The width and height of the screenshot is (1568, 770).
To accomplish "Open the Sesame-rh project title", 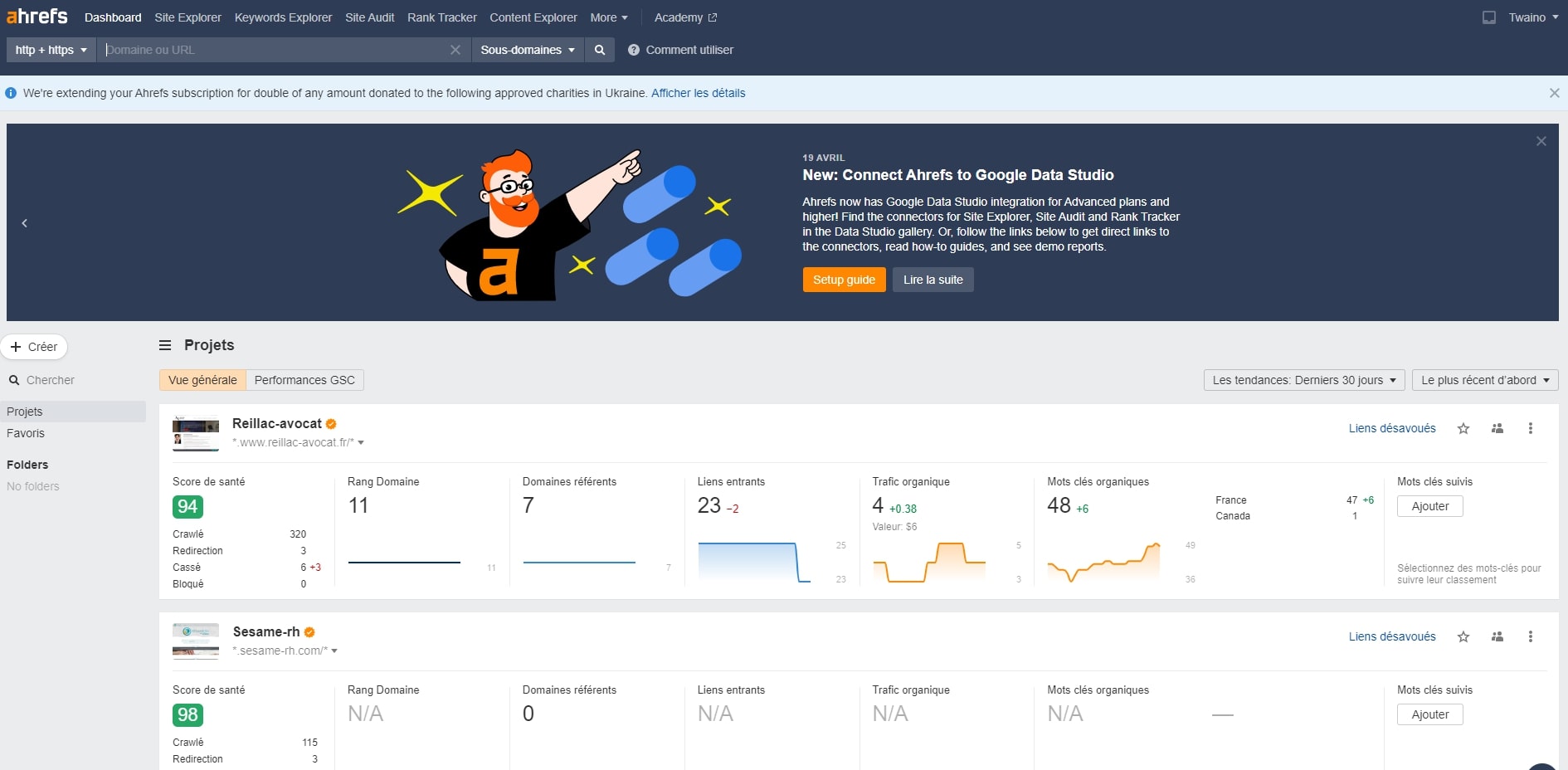I will [x=266, y=631].
